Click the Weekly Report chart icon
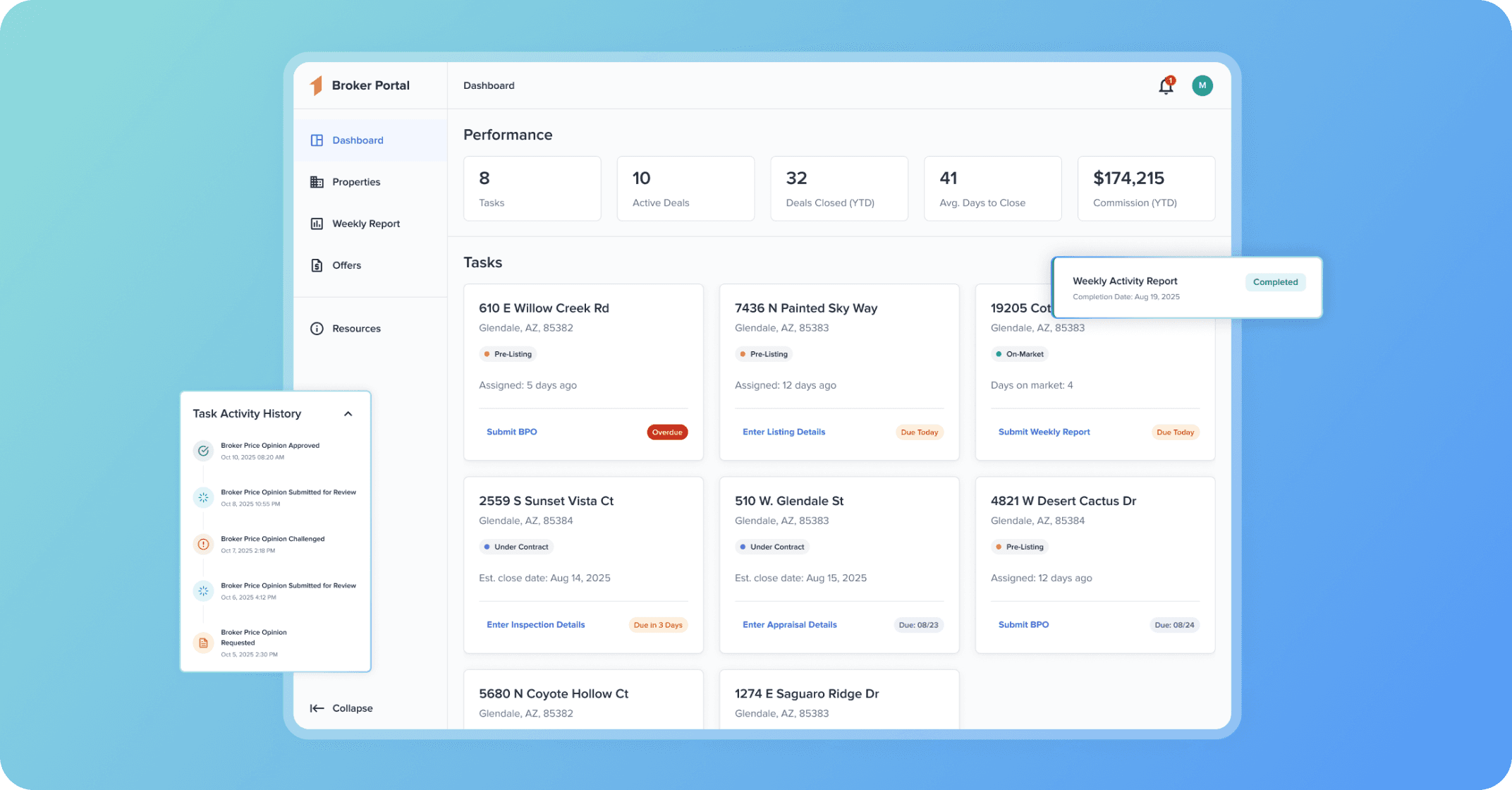Screen dimensions: 1512x790 click(317, 224)
